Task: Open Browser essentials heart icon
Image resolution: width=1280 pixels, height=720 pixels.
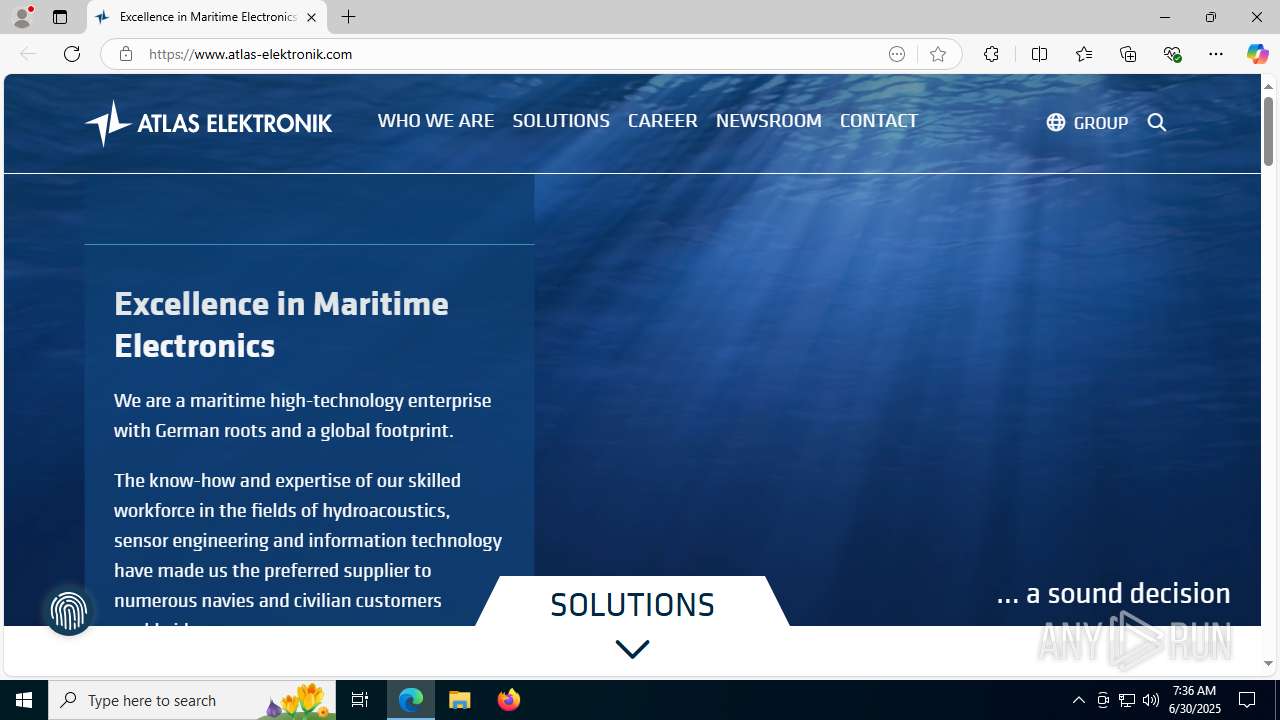Action: 1172,54
